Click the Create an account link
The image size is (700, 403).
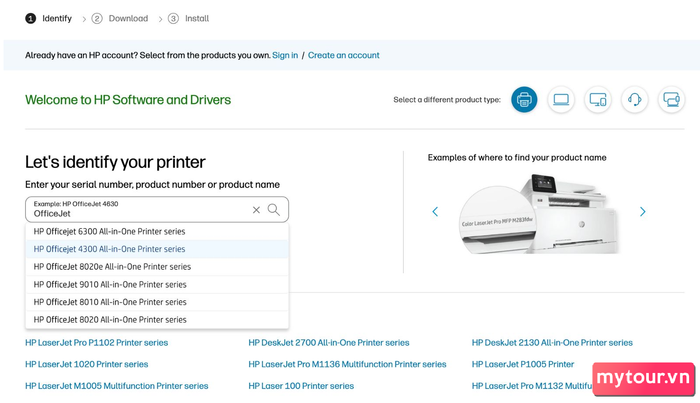[343, 55]
